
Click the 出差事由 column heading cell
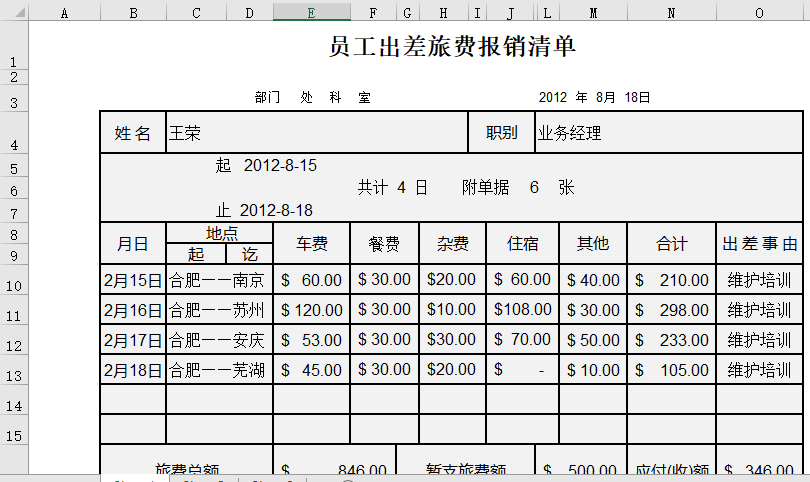point(759,243)
